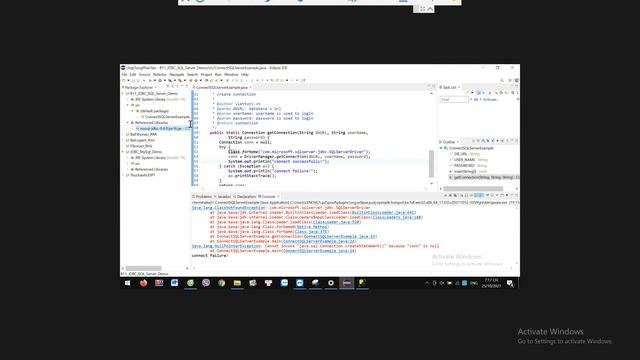Expand JRE System Library under B11_JDBC_SQL_Server_Demo

tap(127, 99)
